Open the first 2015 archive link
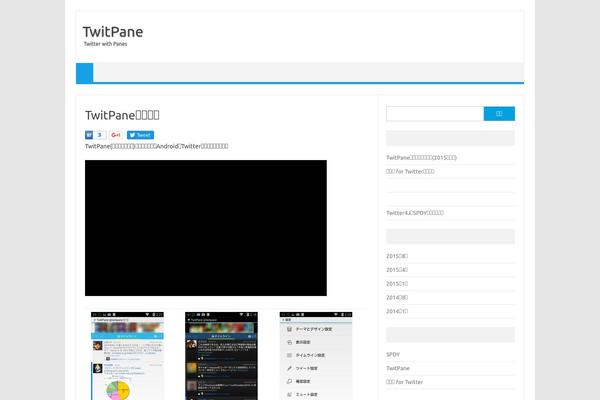Screen dimensions: 600x400 pyautogui.click(x=397, y=256)
